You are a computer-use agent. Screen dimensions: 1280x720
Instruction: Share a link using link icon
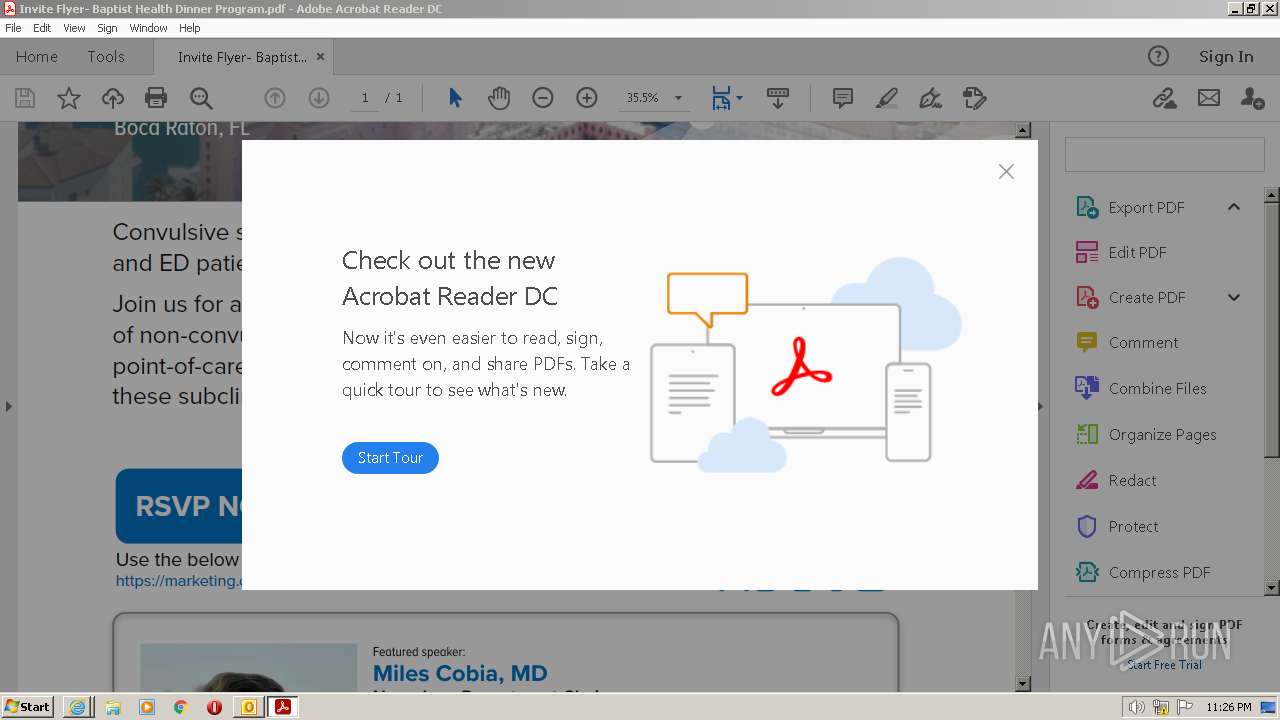click(1164, 98)
